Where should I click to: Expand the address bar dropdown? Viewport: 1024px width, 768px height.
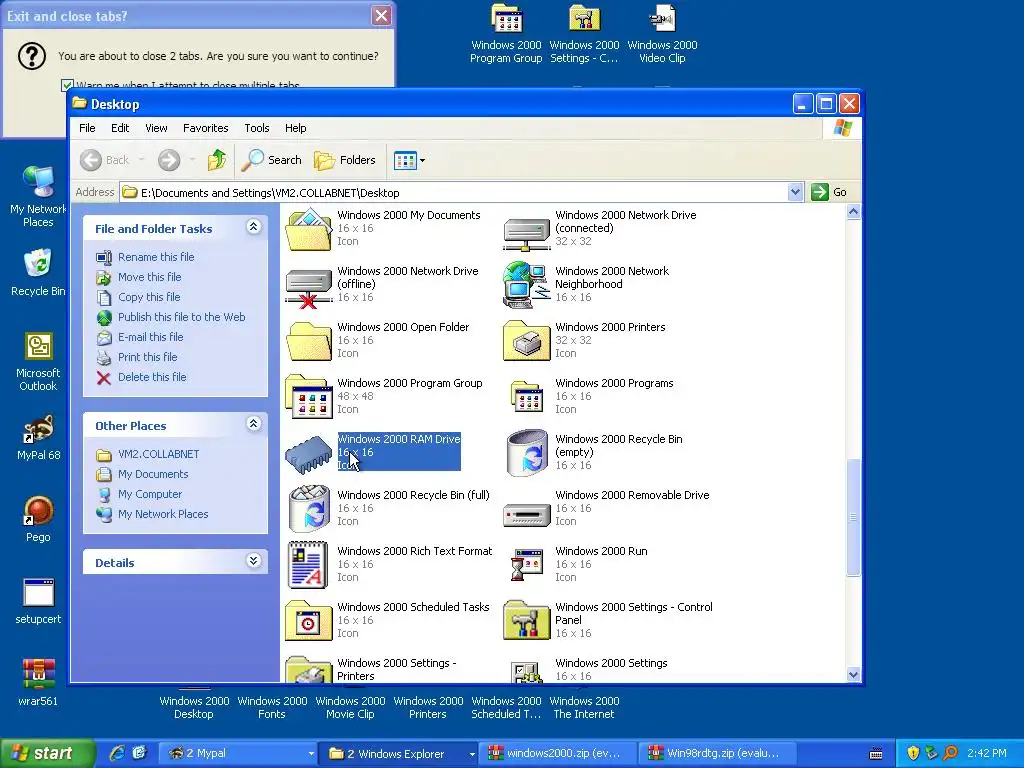tap(795, 192)
